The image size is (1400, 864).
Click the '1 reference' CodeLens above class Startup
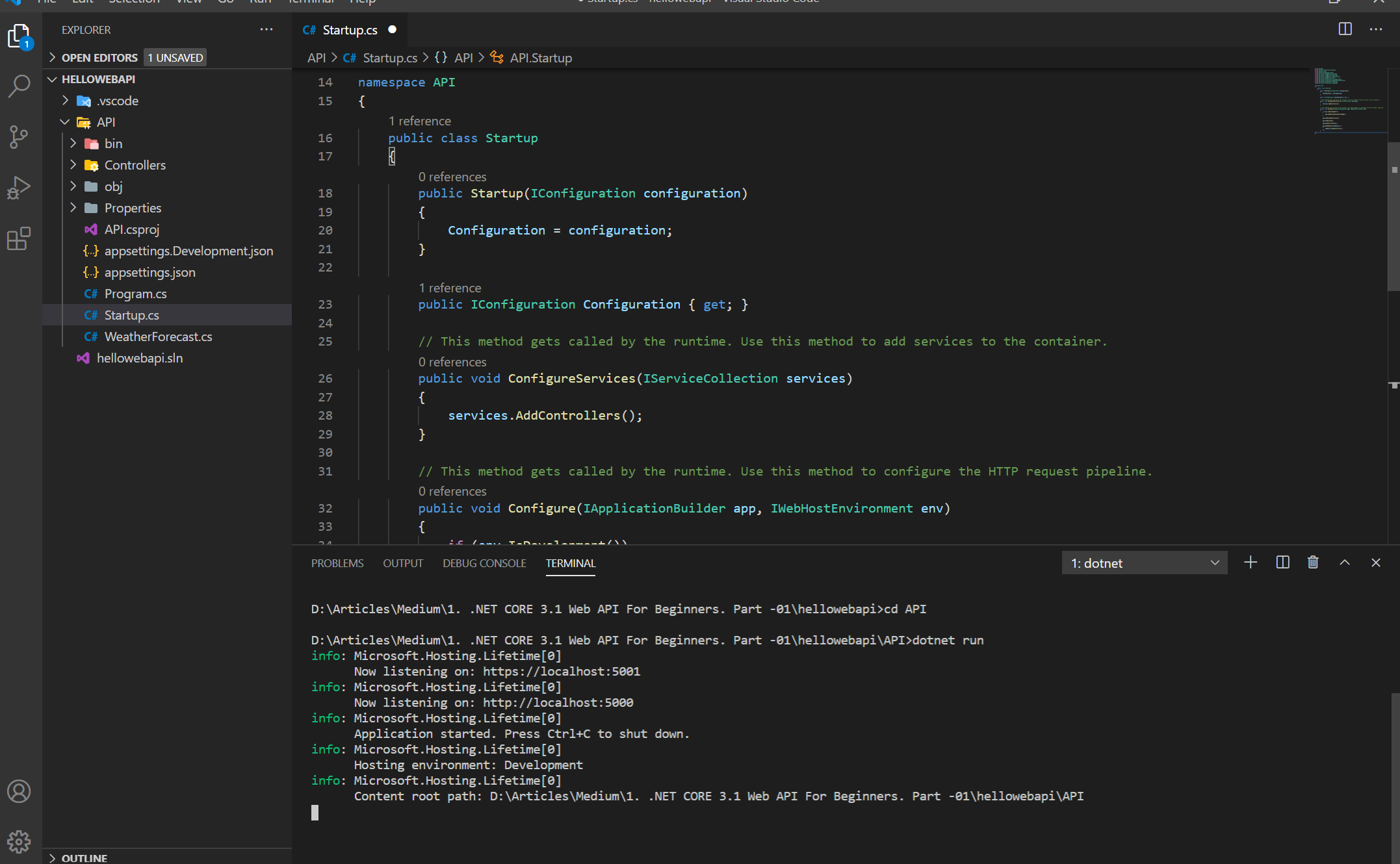419,121
